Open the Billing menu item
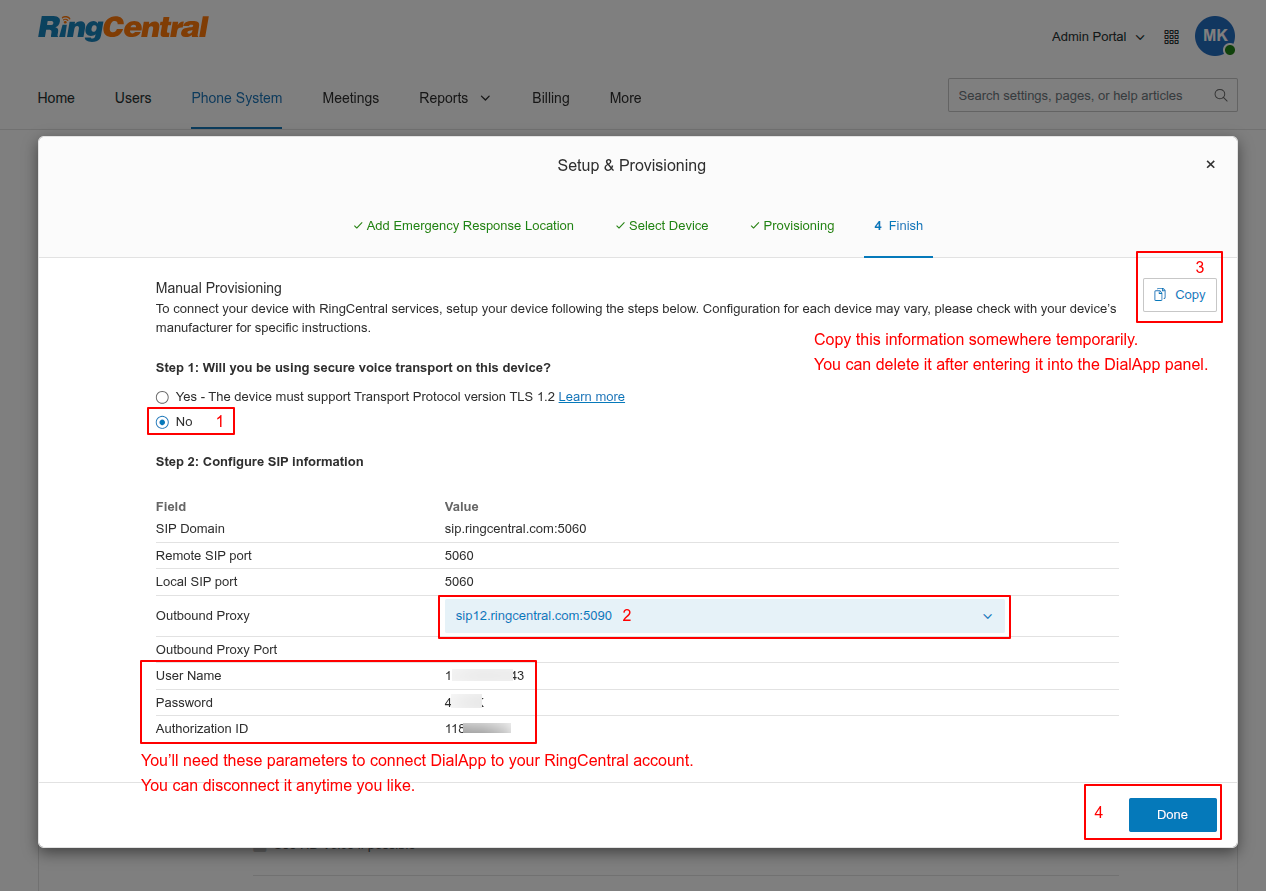 [550, 98]
